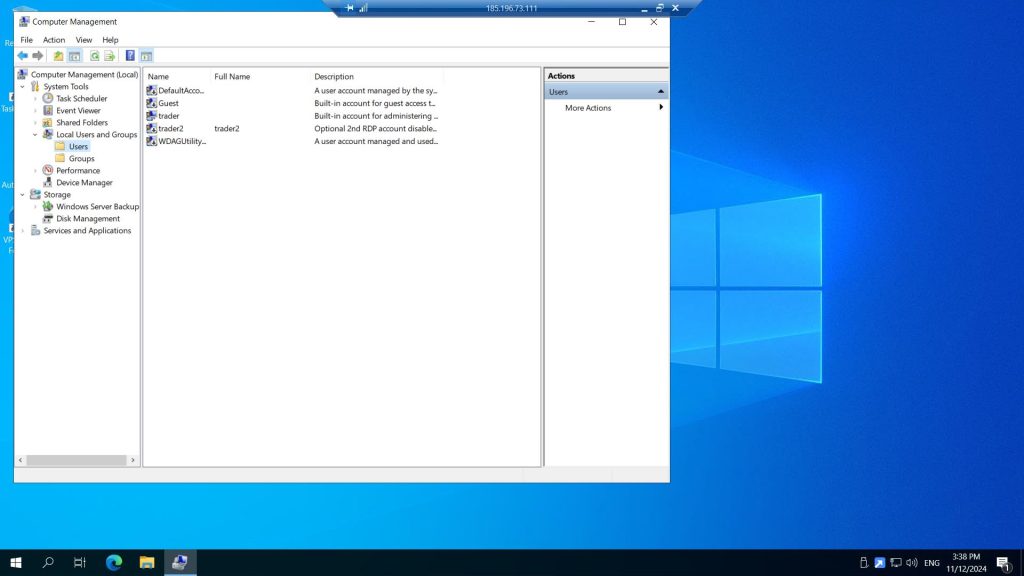This screenshot has width=1024, height=576.
Task: Open Microsoft Edge from the taskbar
Action: 114,563
